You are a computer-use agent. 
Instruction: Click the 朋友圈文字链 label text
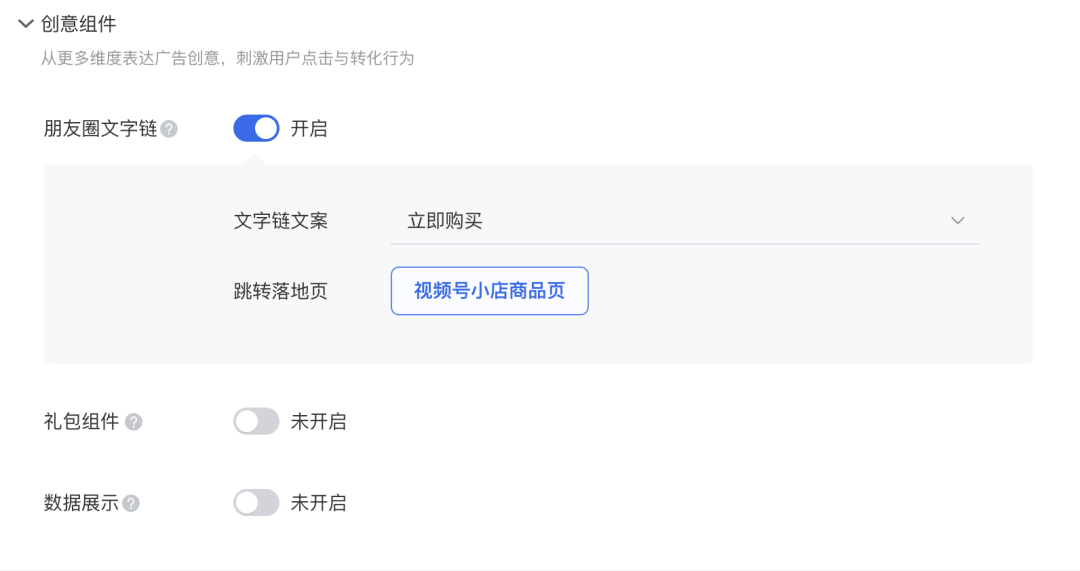(x=100, y=129)
